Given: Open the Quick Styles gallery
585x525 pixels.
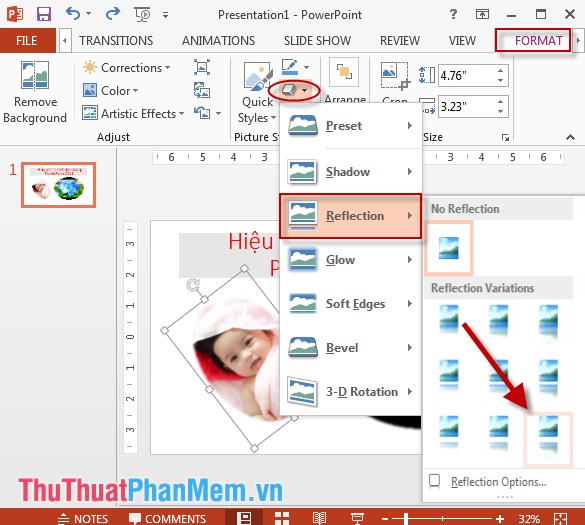Looking at the screenshot, I should click(x=257, y=92).
